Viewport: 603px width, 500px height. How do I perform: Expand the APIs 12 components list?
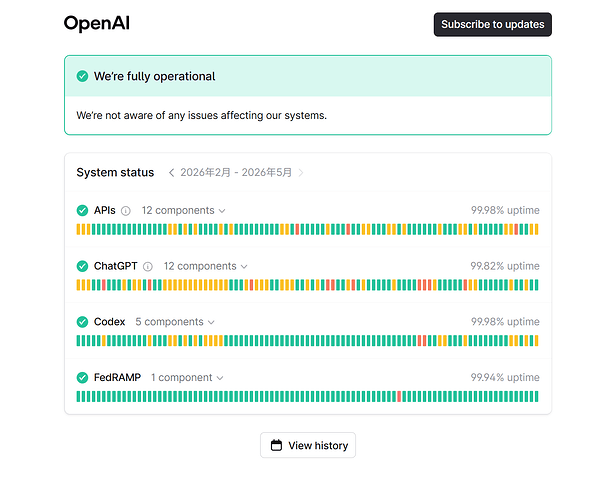[x=183, y=210]
